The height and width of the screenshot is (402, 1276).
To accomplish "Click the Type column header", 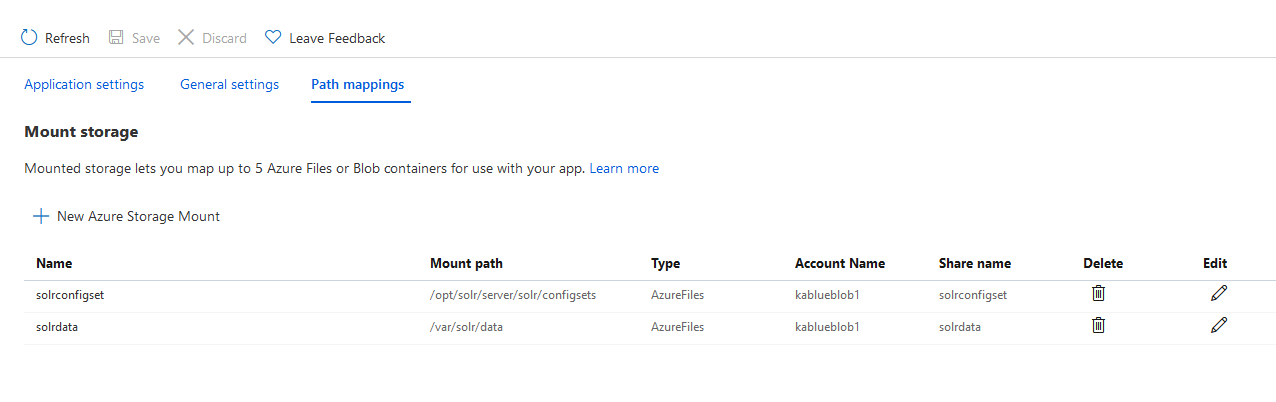I will 665,264.
